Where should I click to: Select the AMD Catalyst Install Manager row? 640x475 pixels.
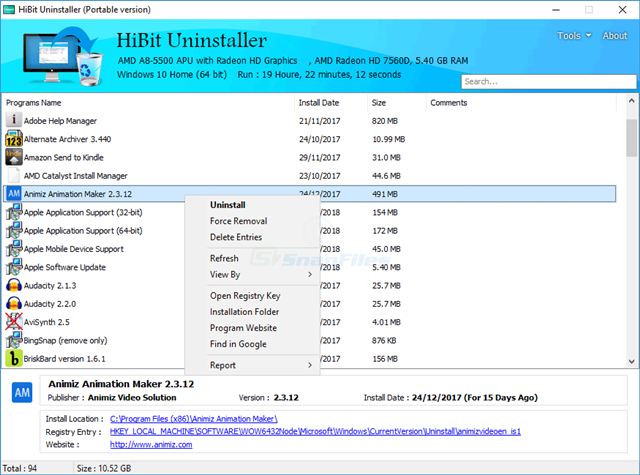309,176
